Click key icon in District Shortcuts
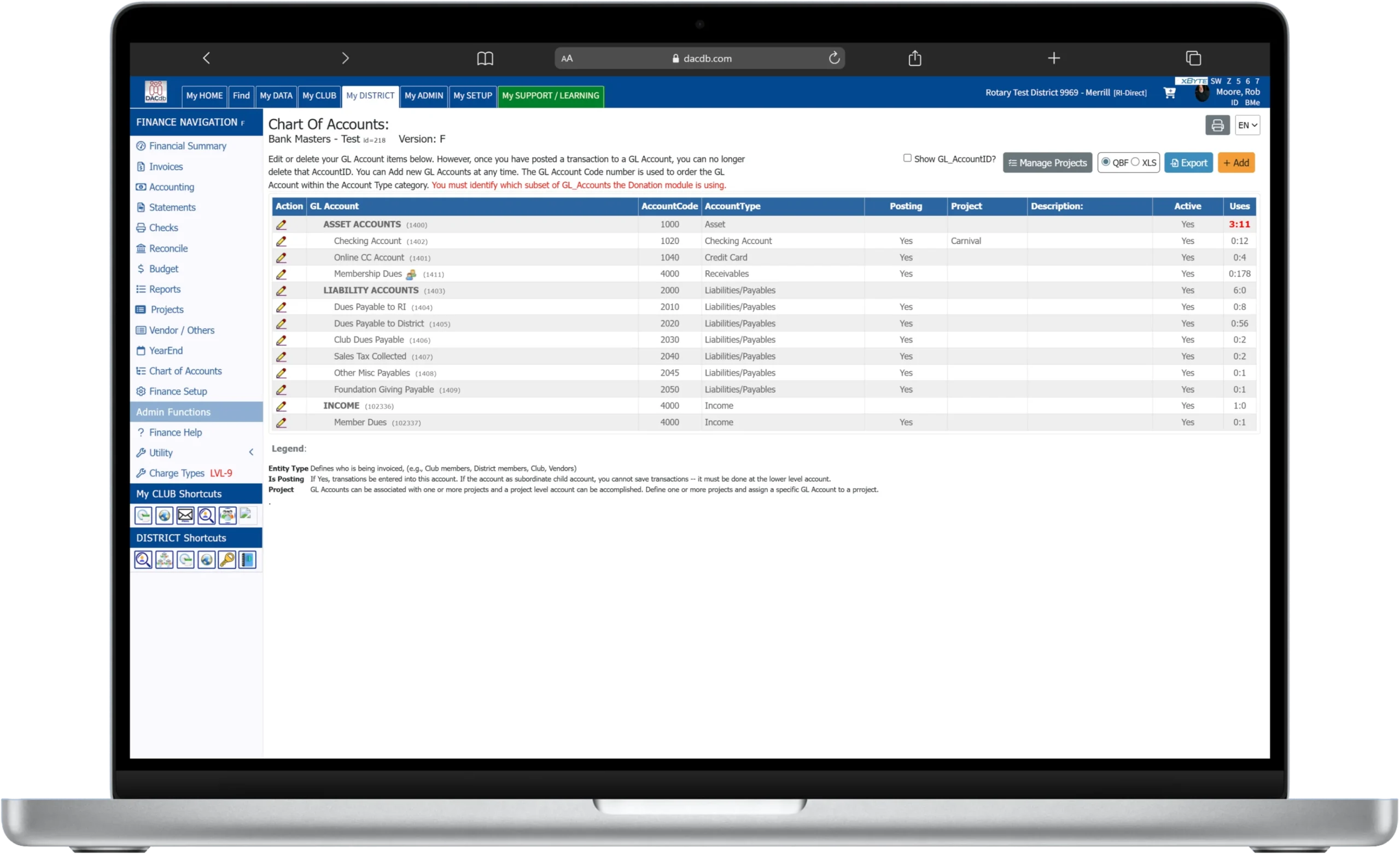The height and width of the screenshot is (855, 1400). click(227, 560)
